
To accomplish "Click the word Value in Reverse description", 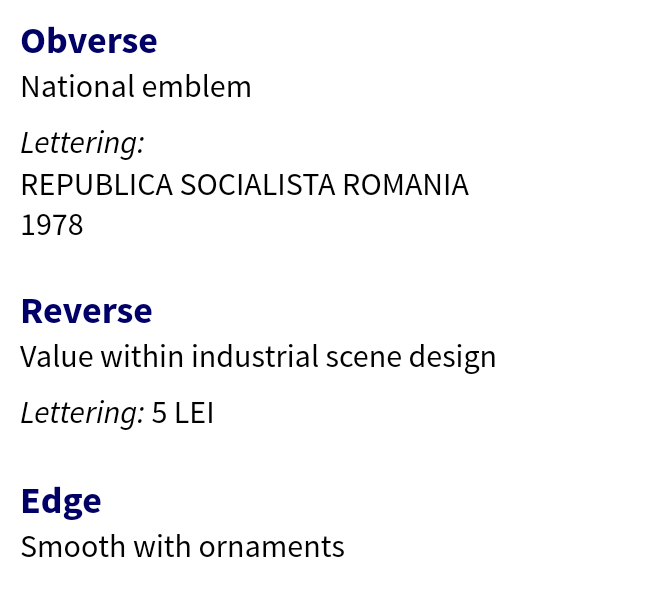I will click(56, 356).
